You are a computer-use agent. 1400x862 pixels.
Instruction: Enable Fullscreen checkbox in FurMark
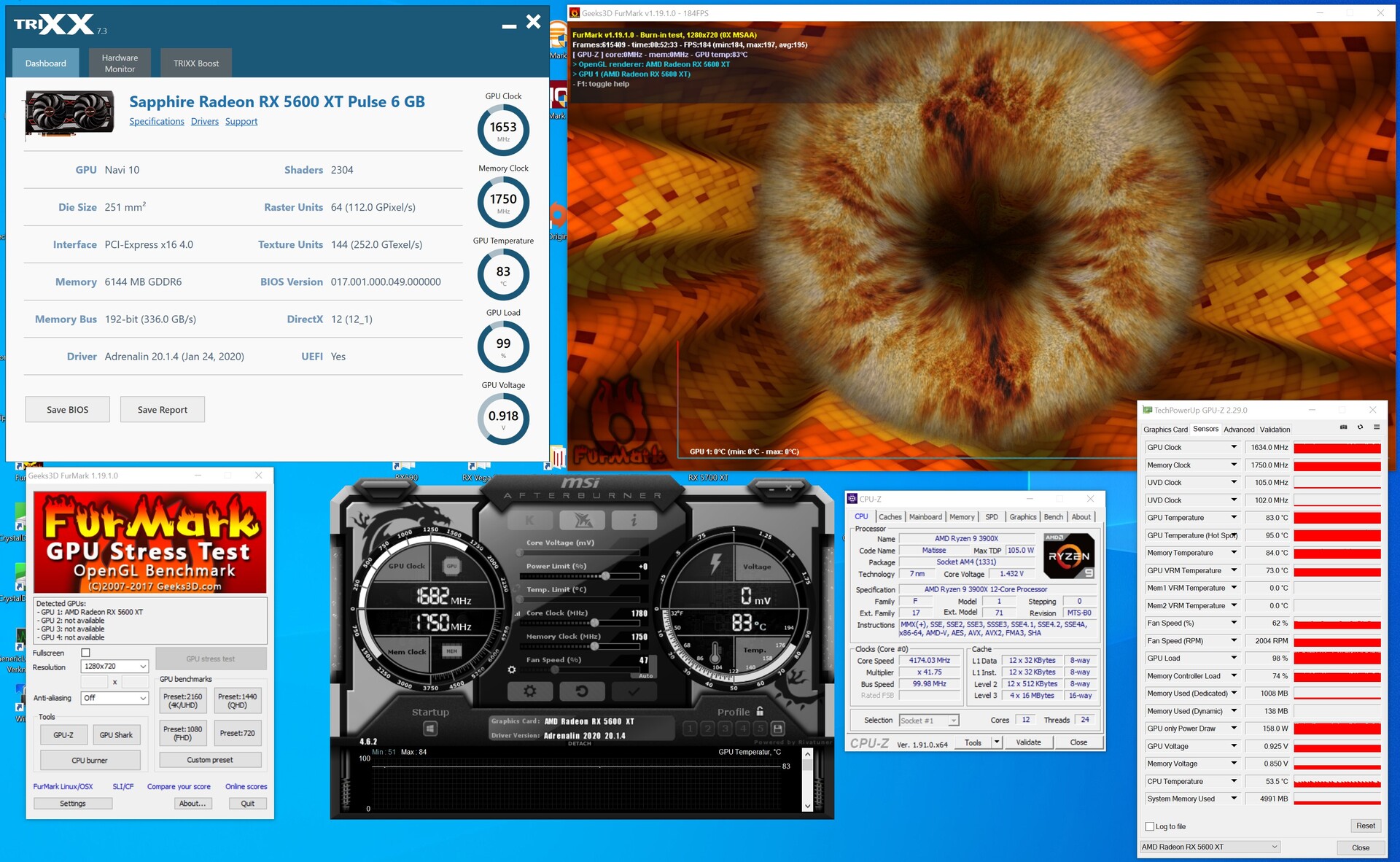pos(85,653)
